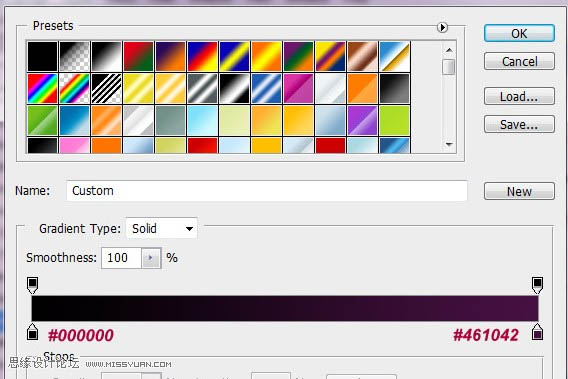
Task: Open the Gradient Type dropdown
Action: click(x=162, y=228)
